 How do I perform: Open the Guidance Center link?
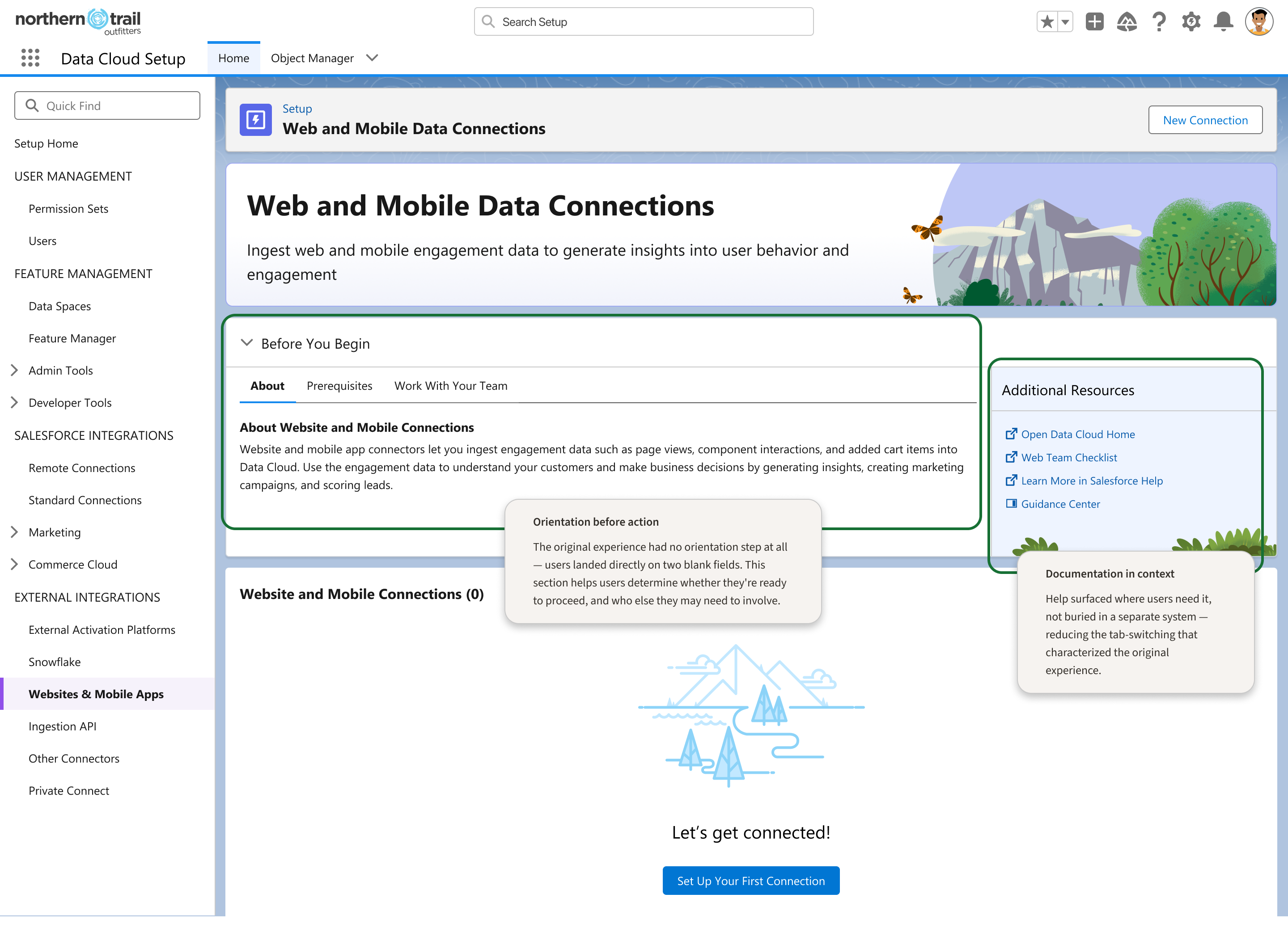[1060, 504]
